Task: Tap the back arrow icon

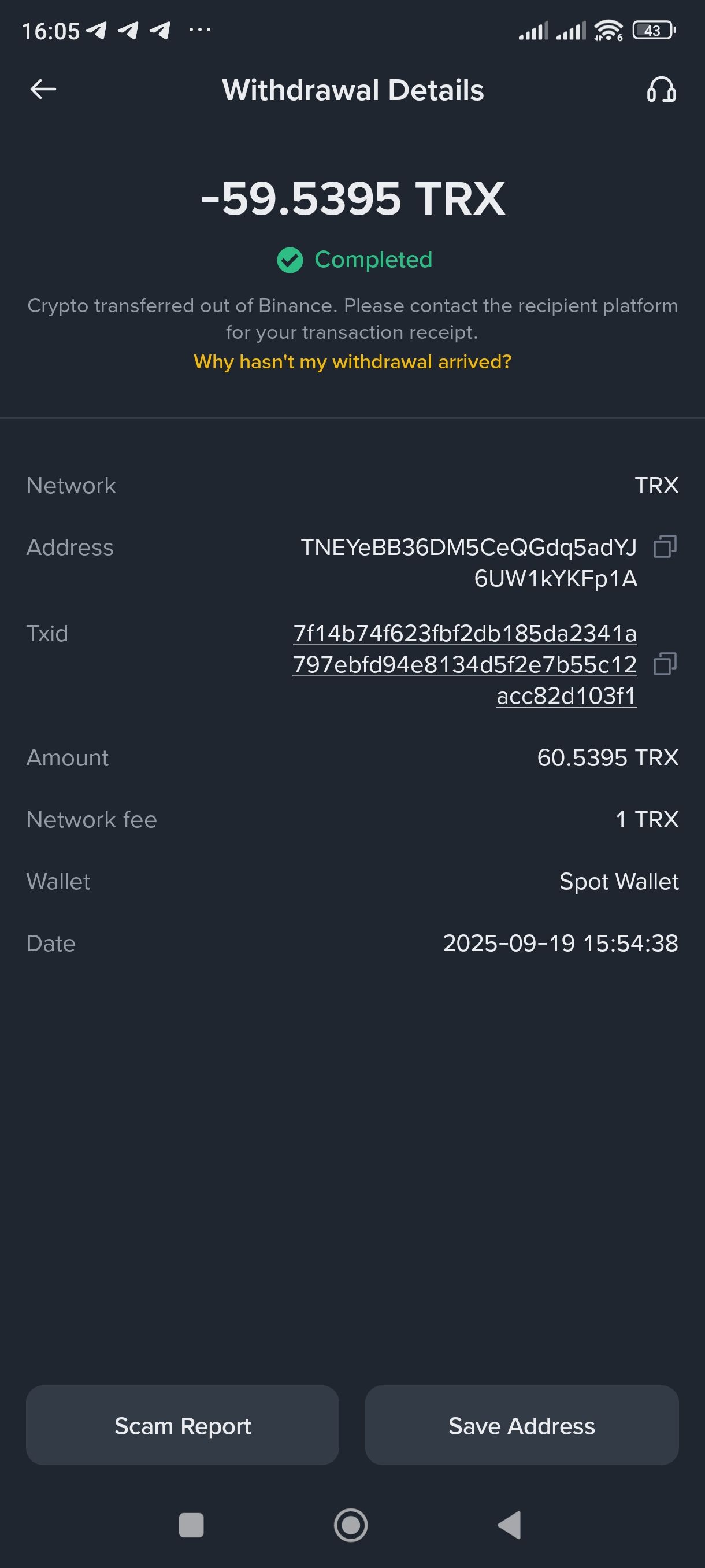Action: coord(43,90)
